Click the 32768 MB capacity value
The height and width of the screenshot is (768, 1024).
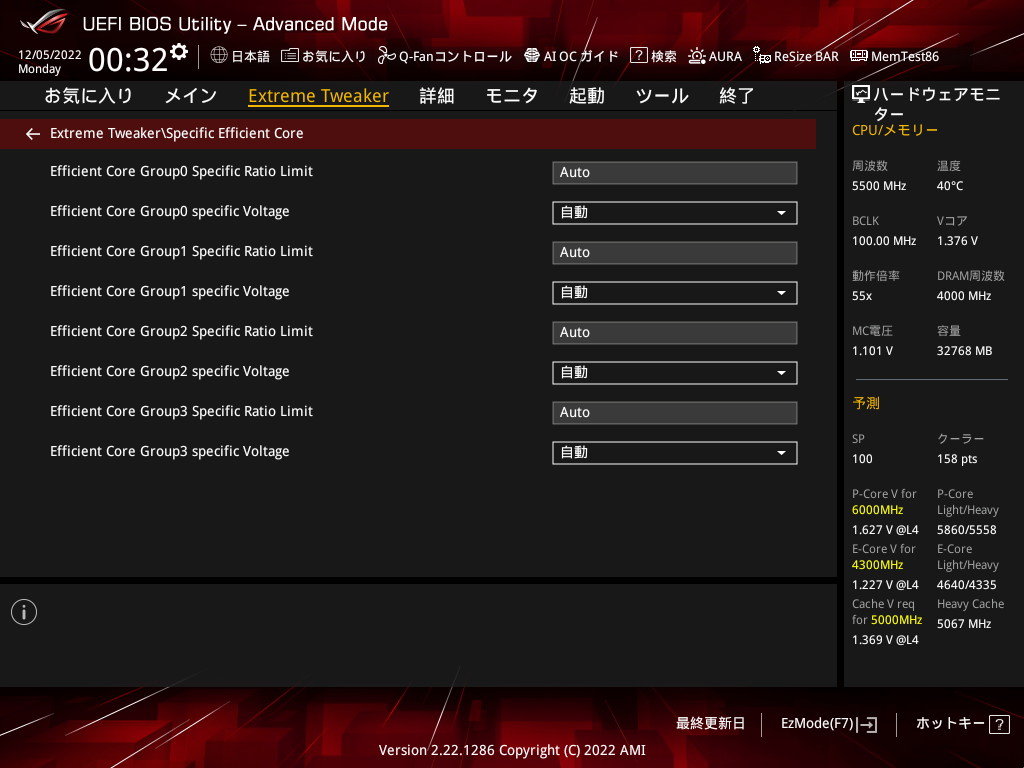click(965, 351)
